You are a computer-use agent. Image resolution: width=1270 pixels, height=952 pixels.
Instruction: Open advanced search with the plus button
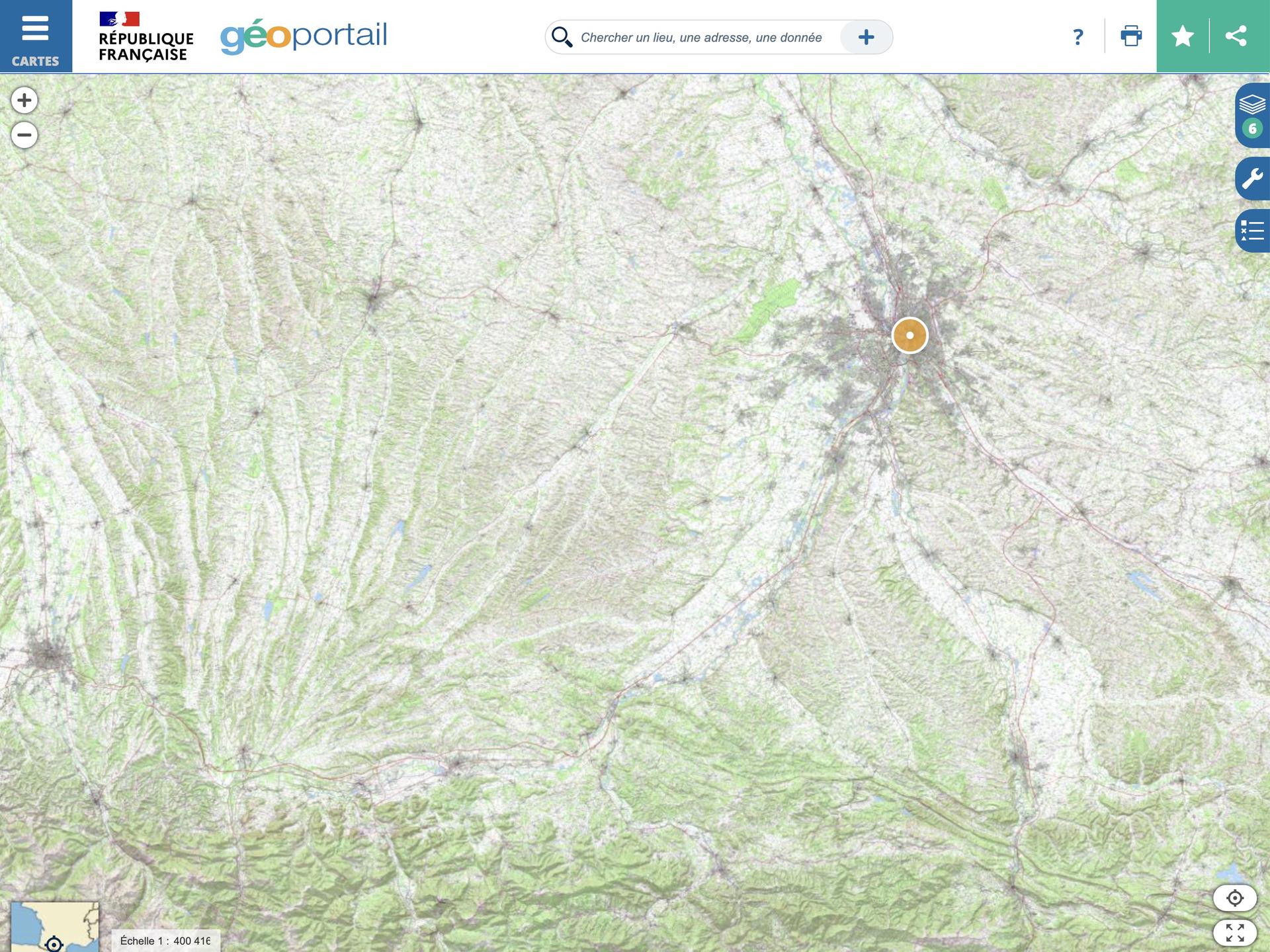(866, 37)
